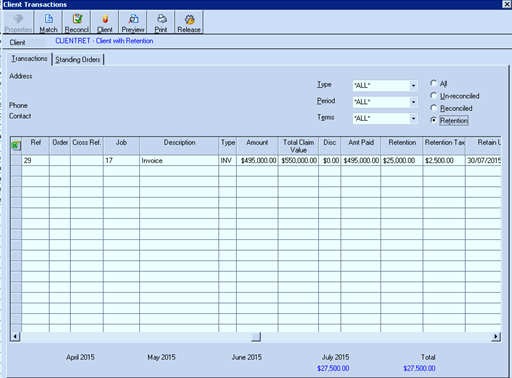Click the Match toolbar icon
The width and height of the screenshot is (512, 378).
tap(48, 23)
